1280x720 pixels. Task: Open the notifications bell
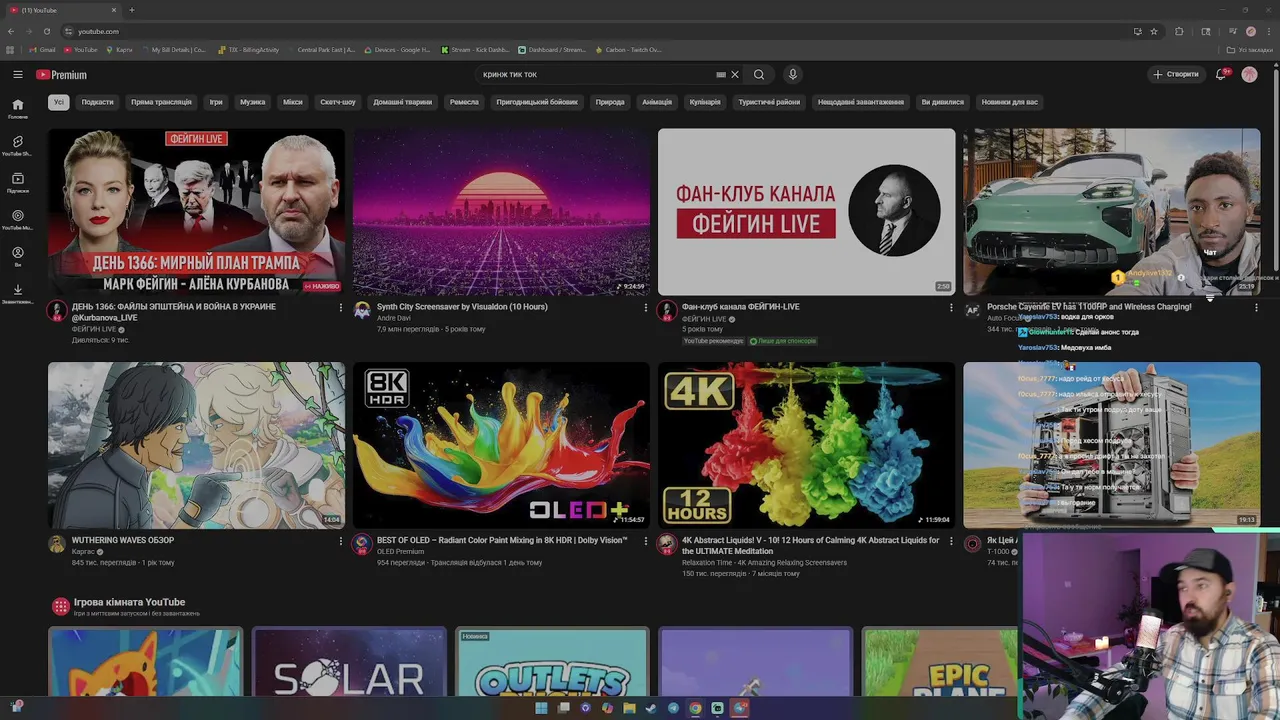1221,74
